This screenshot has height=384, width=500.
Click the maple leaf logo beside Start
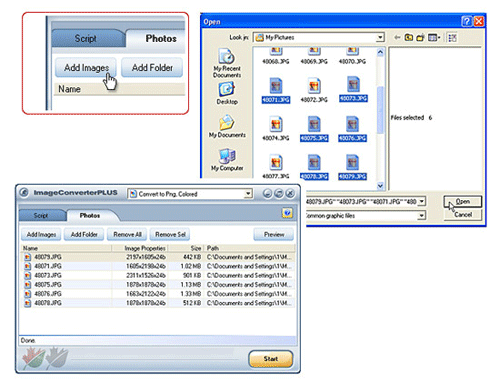pyautogui.click(x=45, y=359)
